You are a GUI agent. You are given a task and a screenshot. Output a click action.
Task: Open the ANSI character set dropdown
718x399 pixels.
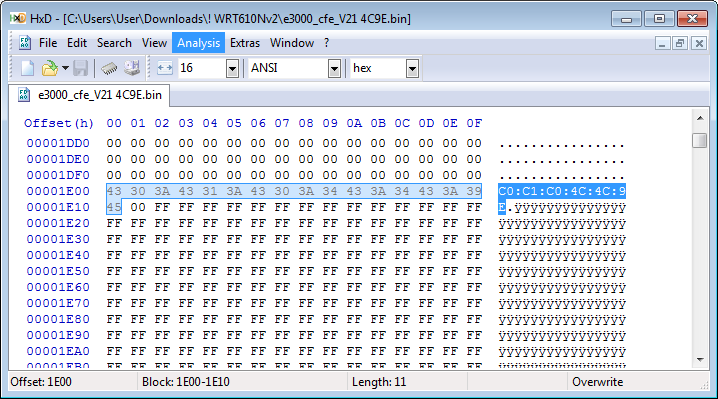pyautogui.click(x=335, y=69)
